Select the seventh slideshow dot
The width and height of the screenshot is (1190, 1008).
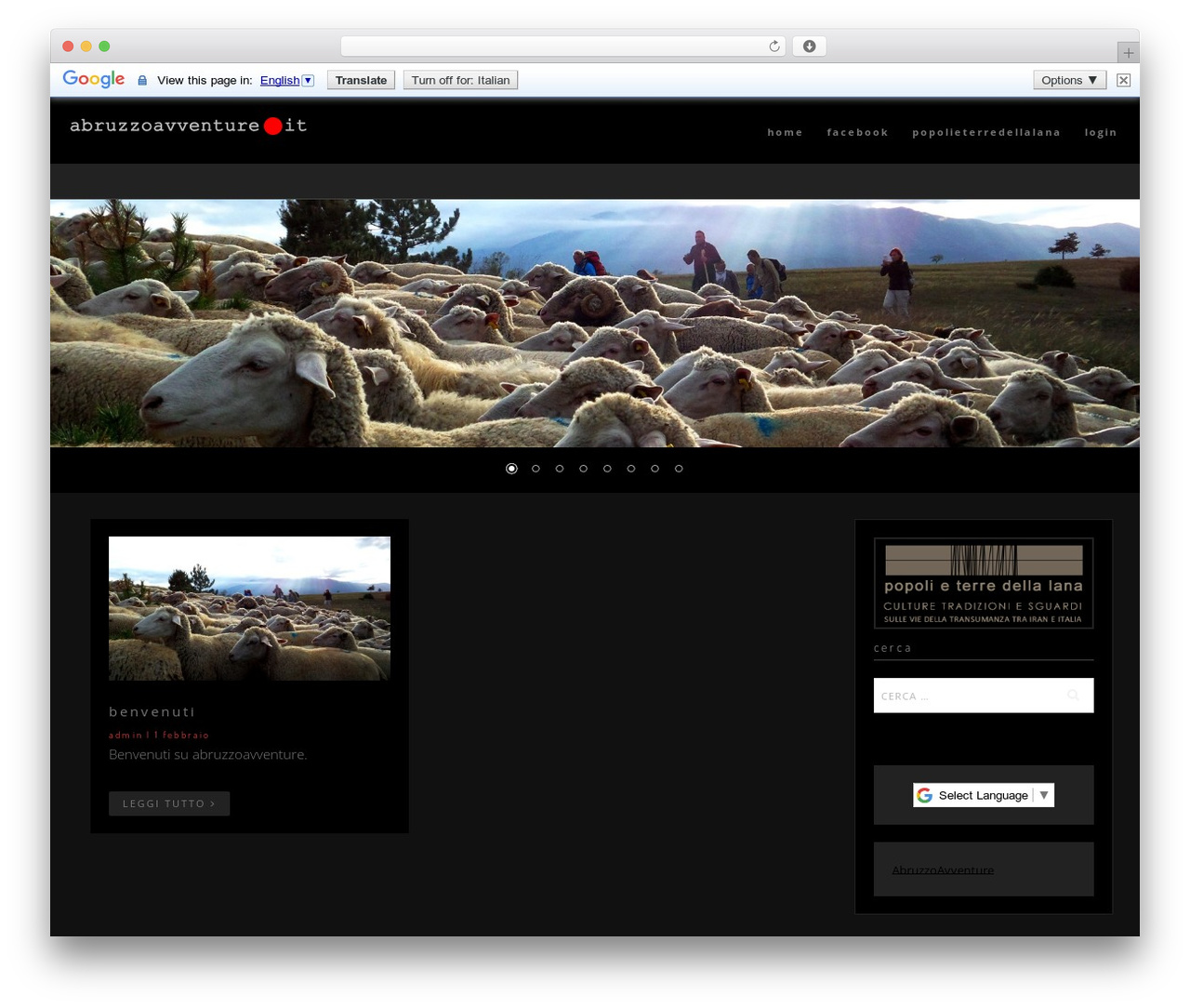pos(655,469)
